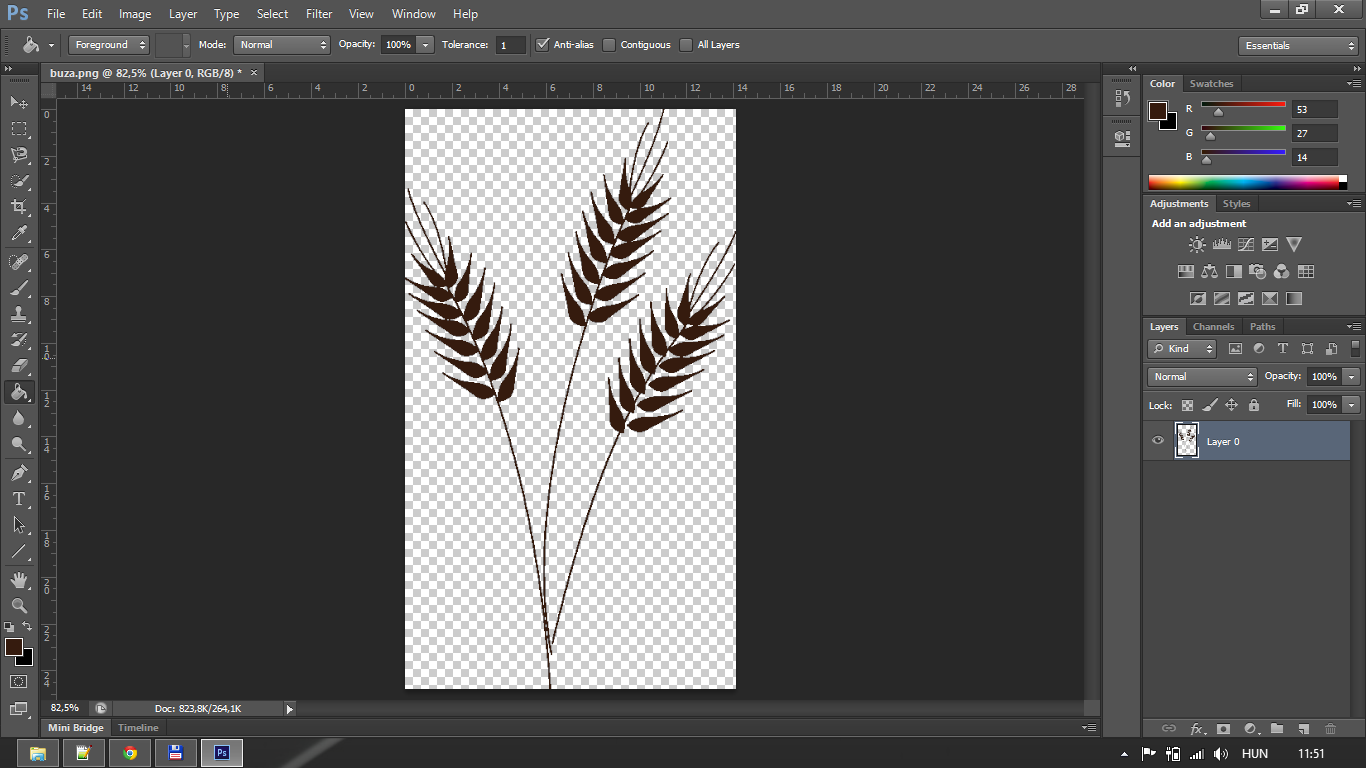The height and width of the screenshot is (768, 1366).
Task: Select the Dodge tool
Action: pos(19,444)
